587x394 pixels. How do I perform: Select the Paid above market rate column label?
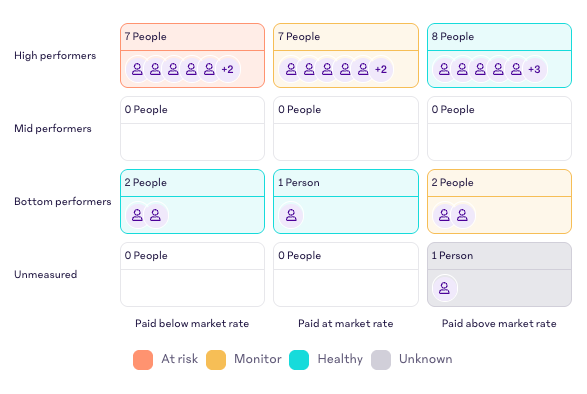[499, 324]
